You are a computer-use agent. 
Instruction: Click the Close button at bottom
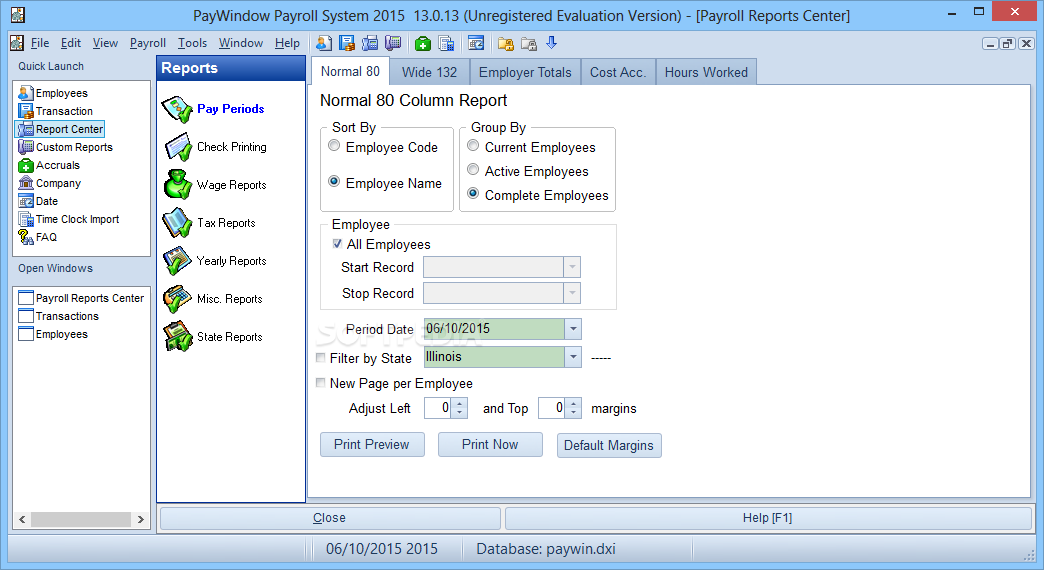[330, 518]
